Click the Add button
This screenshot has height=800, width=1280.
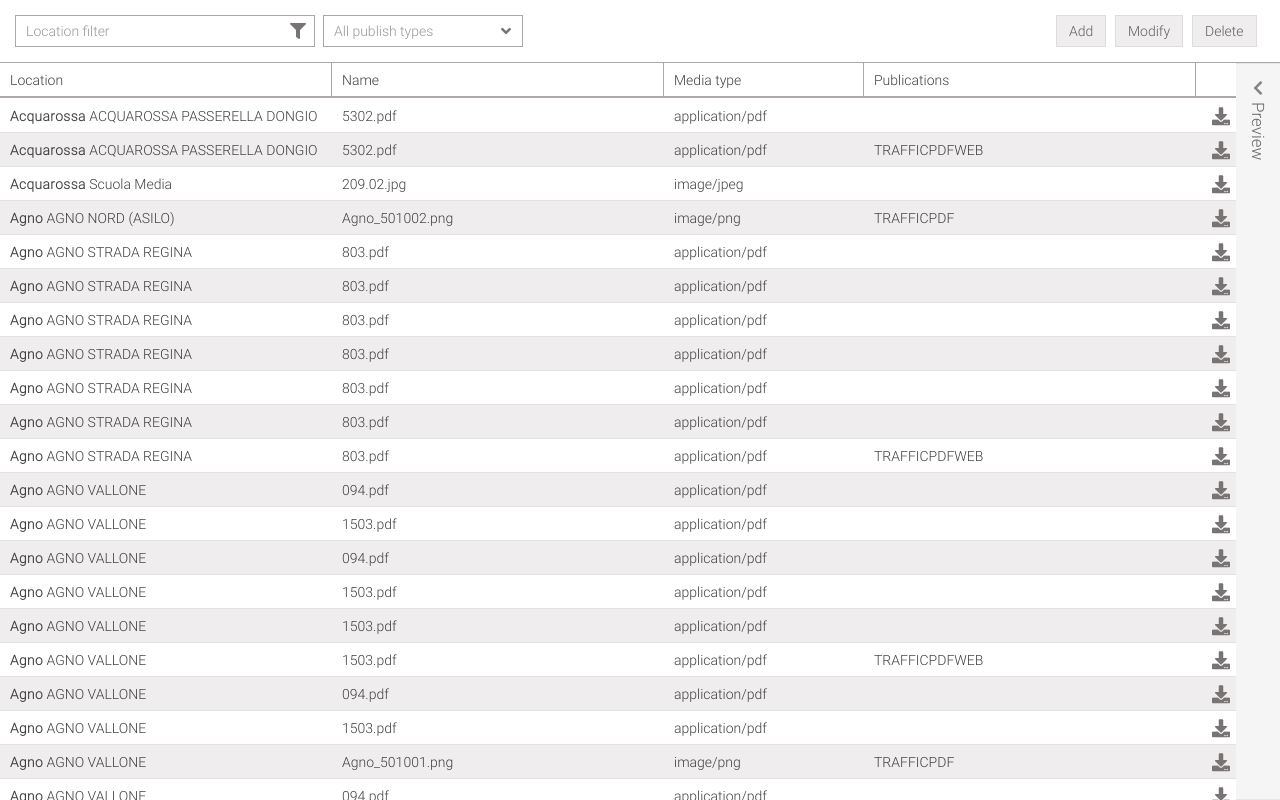point(1080,31)
